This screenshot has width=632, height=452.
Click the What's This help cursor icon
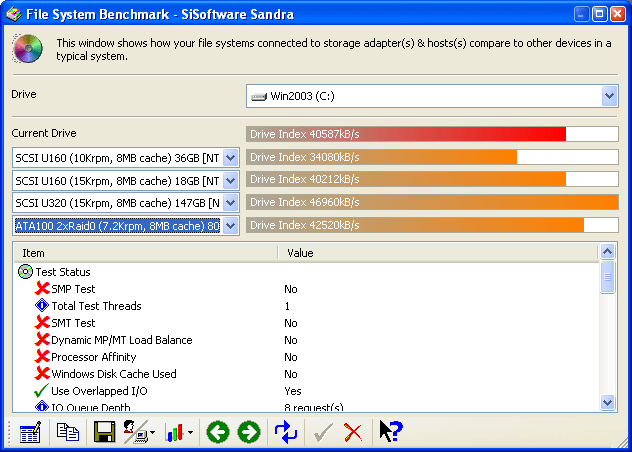tap(390, 432)
